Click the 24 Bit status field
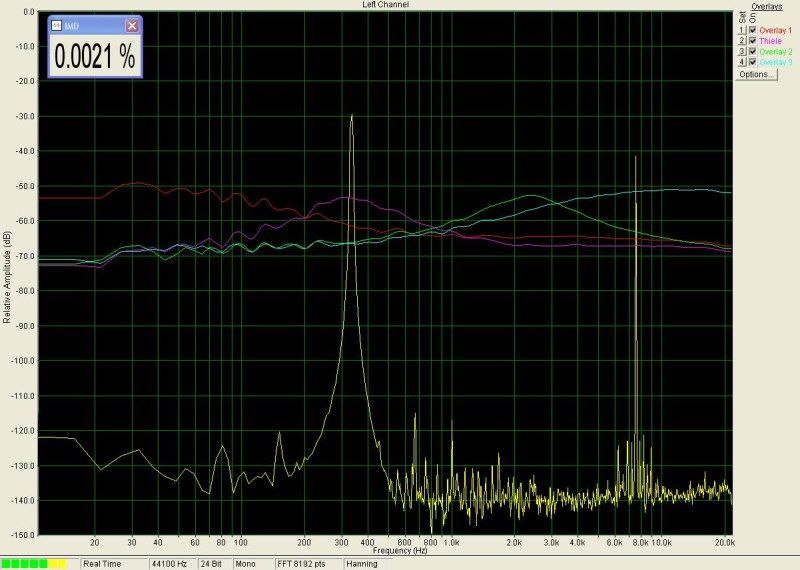Image resolution: width=800 pixels, height=570 pixels. pyautogui.click(x=213, y=564)
